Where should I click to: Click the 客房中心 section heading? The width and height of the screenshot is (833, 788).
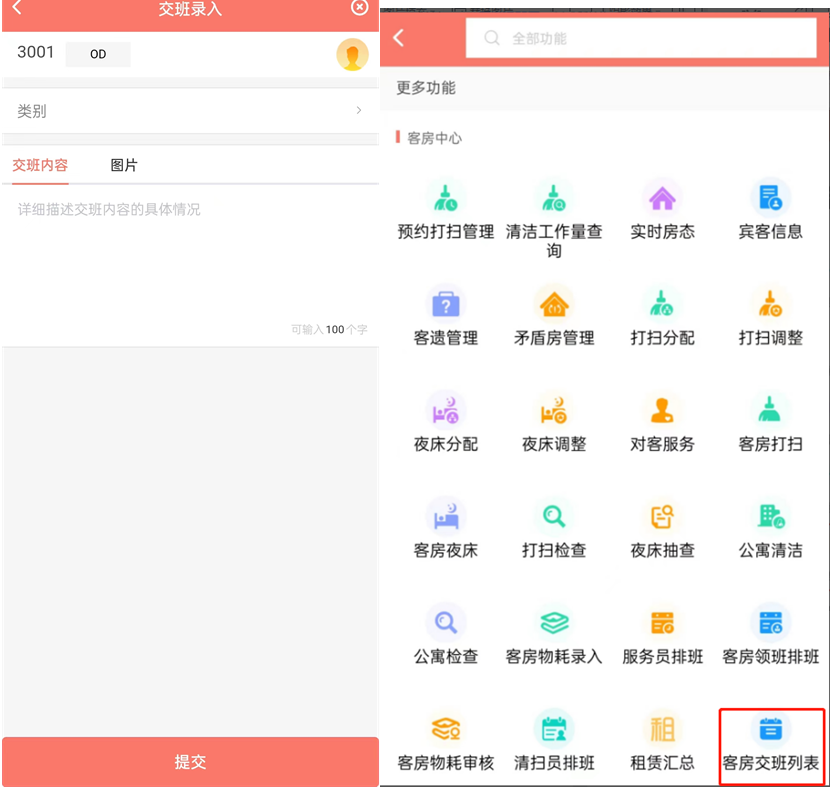pos(434,138)
